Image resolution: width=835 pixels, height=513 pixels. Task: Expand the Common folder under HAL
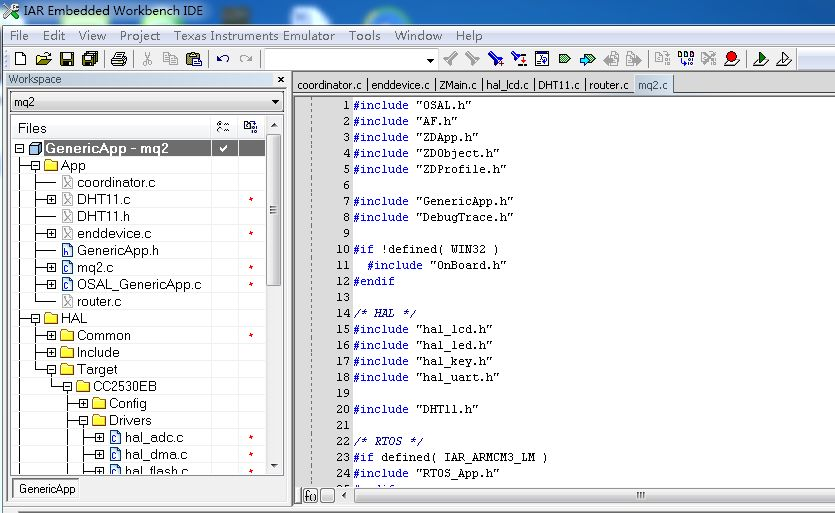click(51, 335)
